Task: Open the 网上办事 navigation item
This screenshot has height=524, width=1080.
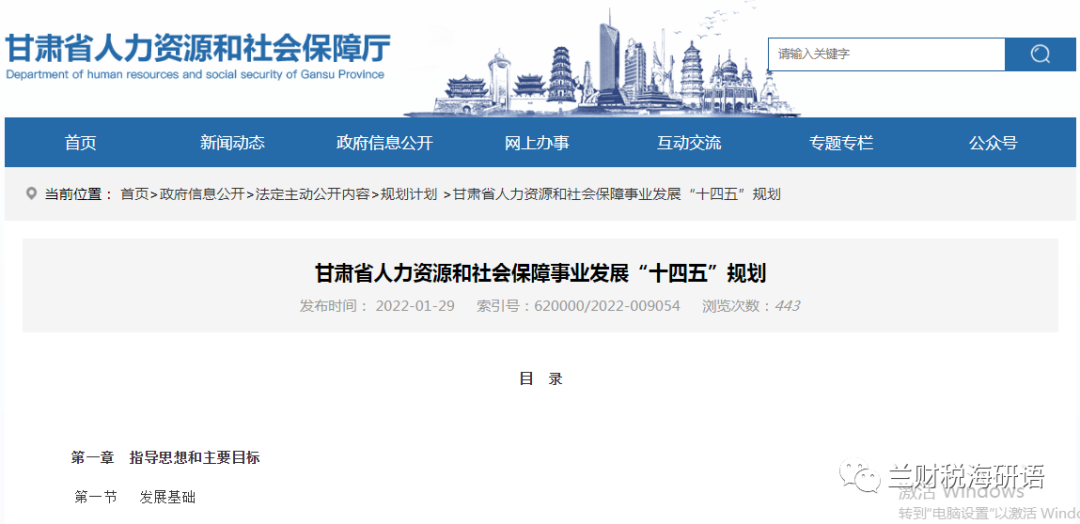Action: tap(537, 143)
